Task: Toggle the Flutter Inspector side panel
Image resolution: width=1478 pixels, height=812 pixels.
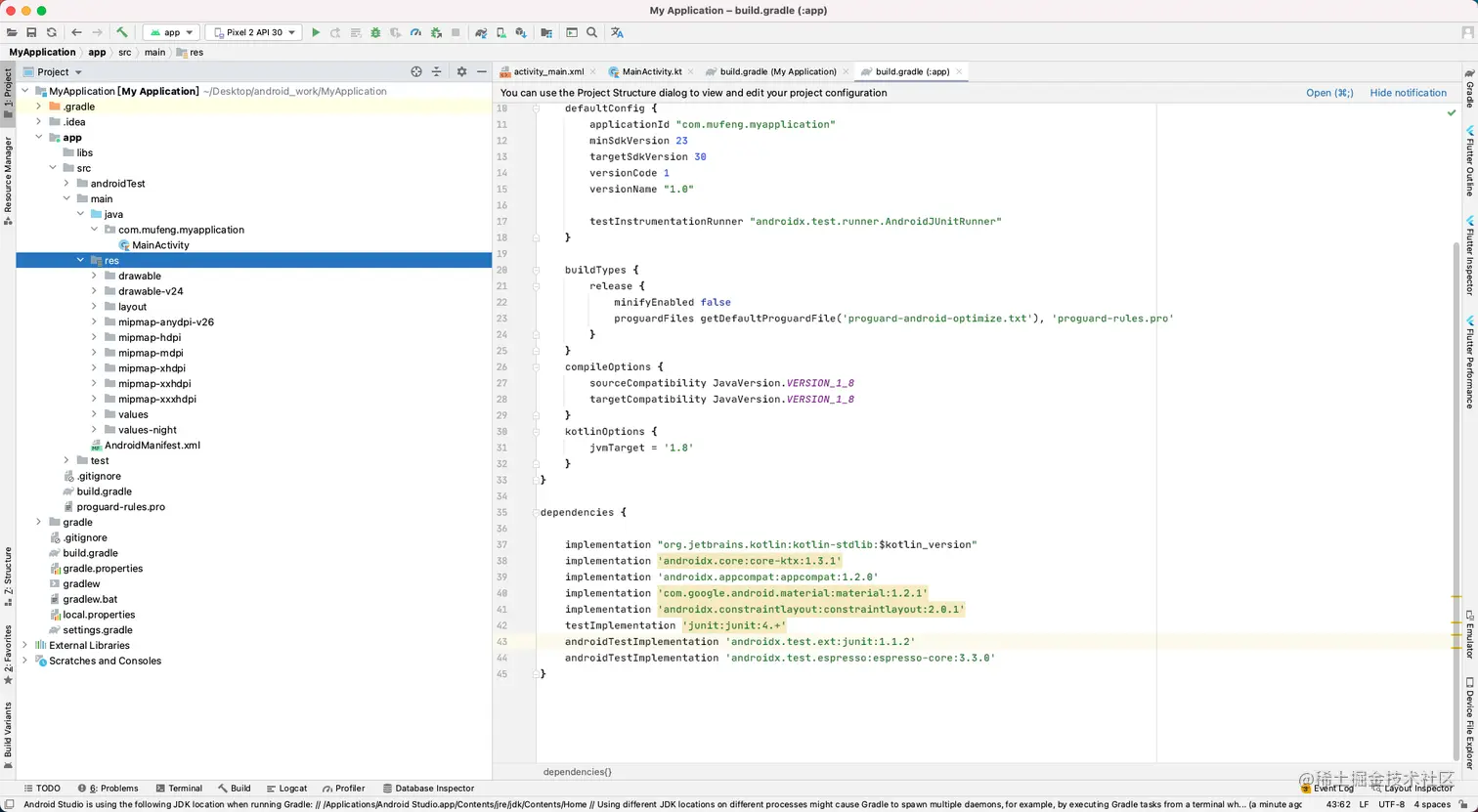Action: click(1469, 256)
